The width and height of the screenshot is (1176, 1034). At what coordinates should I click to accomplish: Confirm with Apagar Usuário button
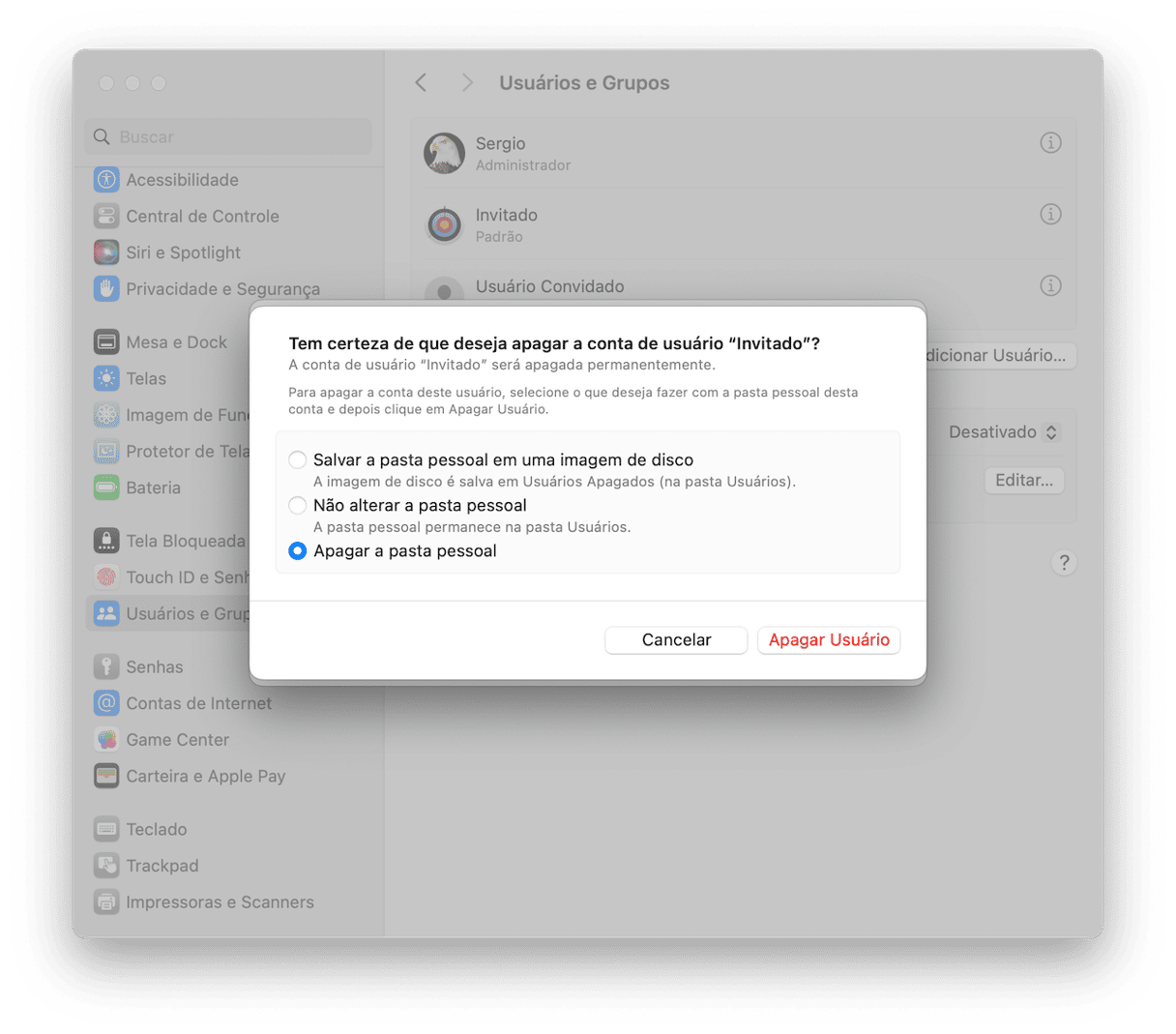[x=829, y=640]
